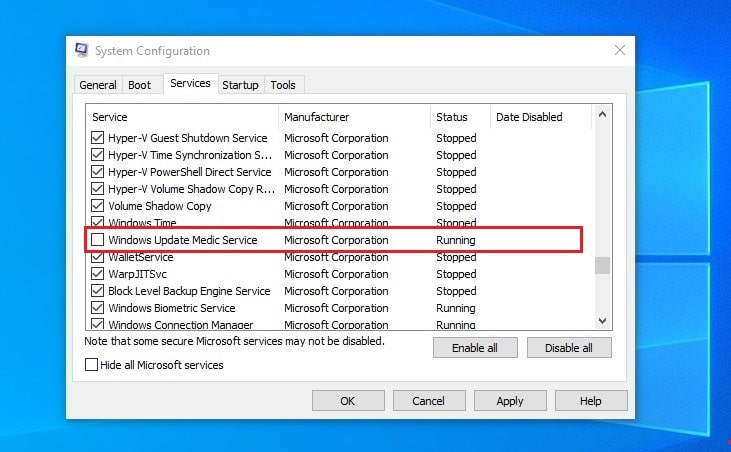Screen dimensions: 731x452
Task: Select the Windows Biometric Service name
Action: click(x=172, y=308)
